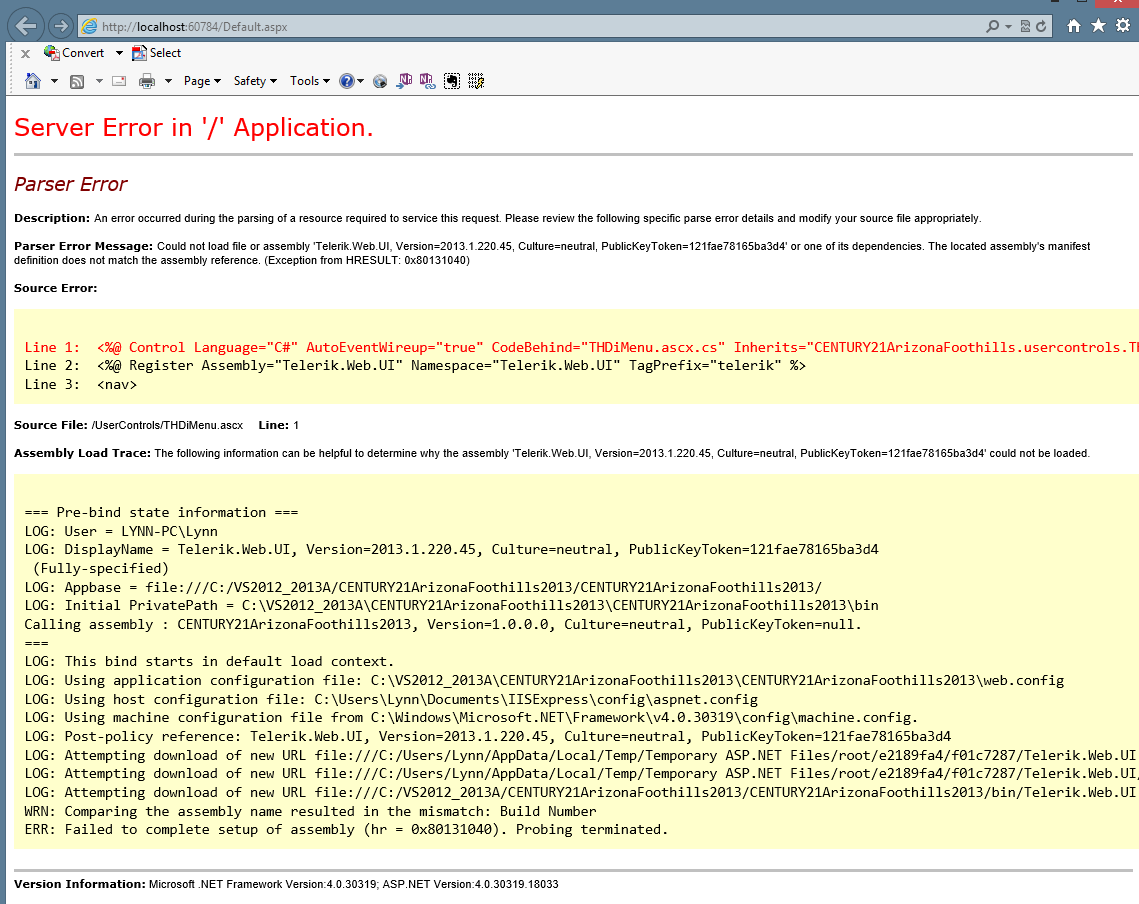Click the Convert to PDF button

pos(73,53)
